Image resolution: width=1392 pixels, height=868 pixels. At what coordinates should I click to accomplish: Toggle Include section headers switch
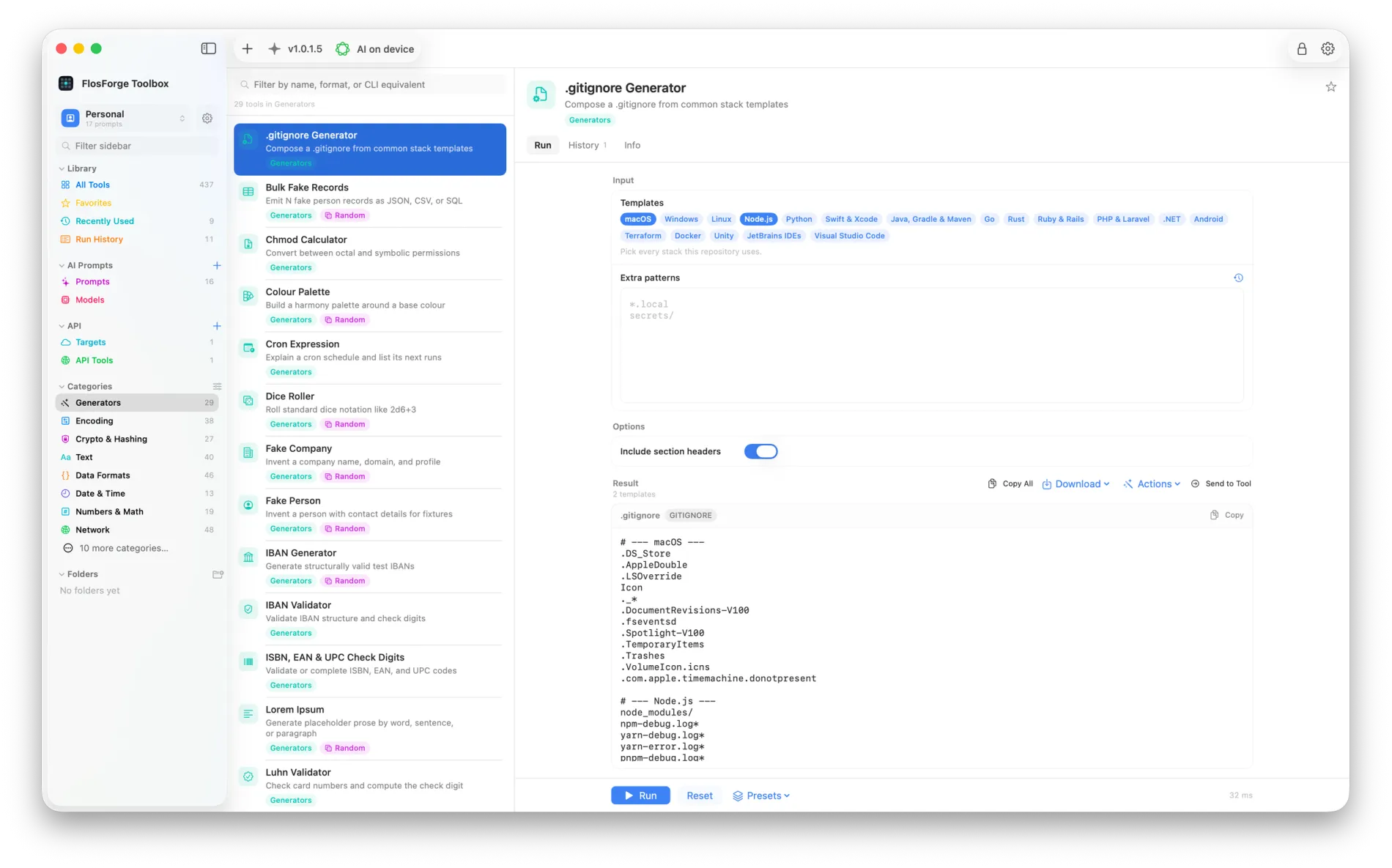click(x=760, y=451)
